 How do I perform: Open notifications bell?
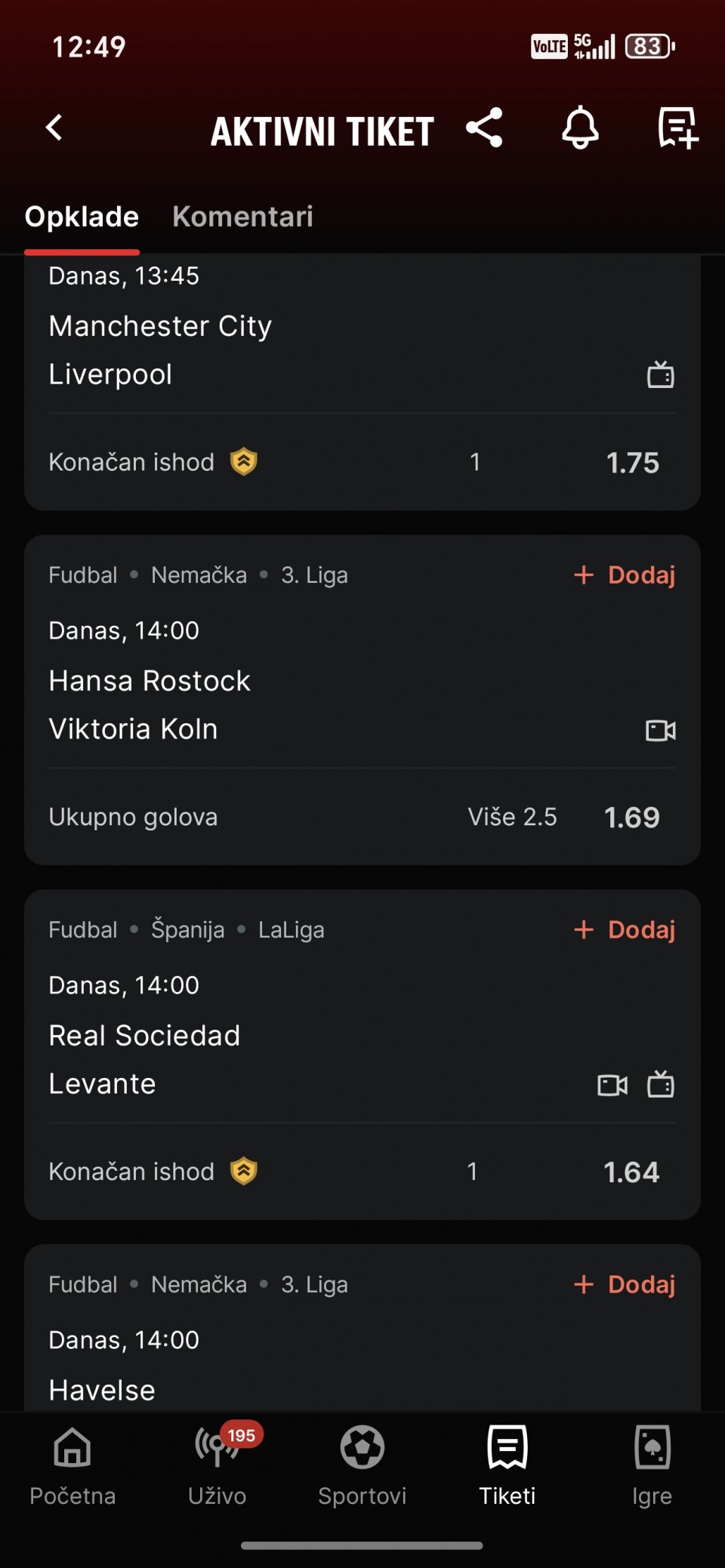click(580, 128)
